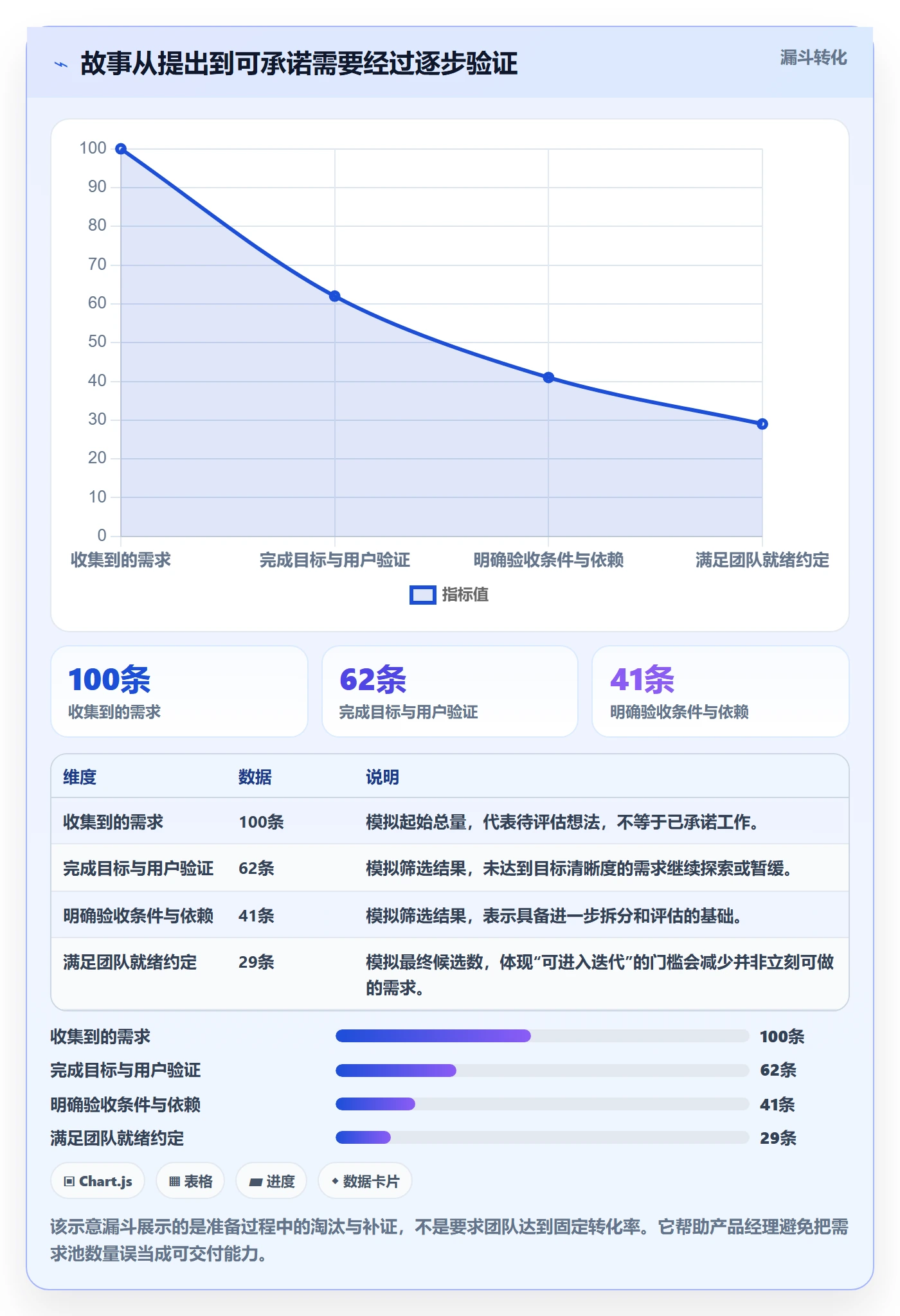900x1316 pixels.
Task: Click table cell 满足团队就绪约定
Action: point(130,963)
